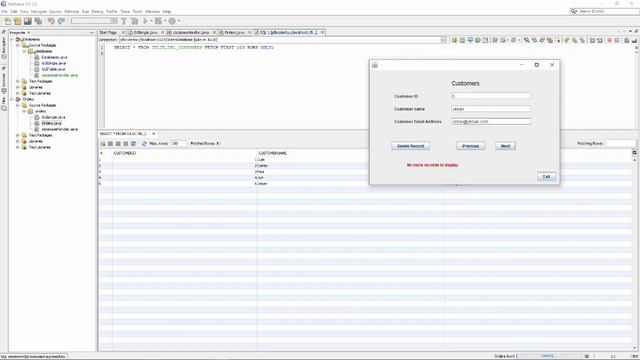Screen dimensions: 640x360
Task: Click the Matching Rows filter field
Action: coord(620,144)
